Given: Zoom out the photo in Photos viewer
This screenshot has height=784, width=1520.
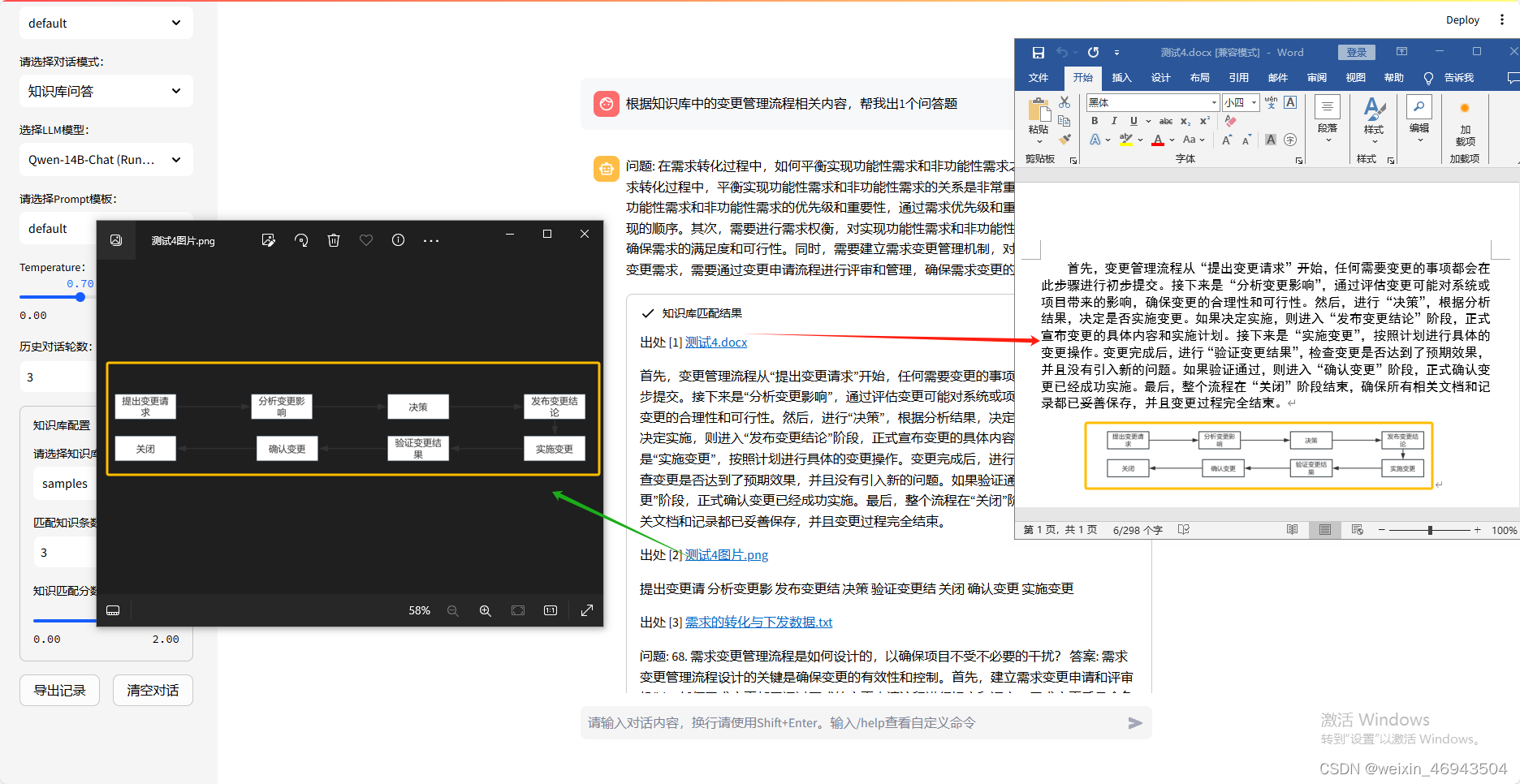Looking at the screenshot, I should pyautogui.click(x=453, y=610).
